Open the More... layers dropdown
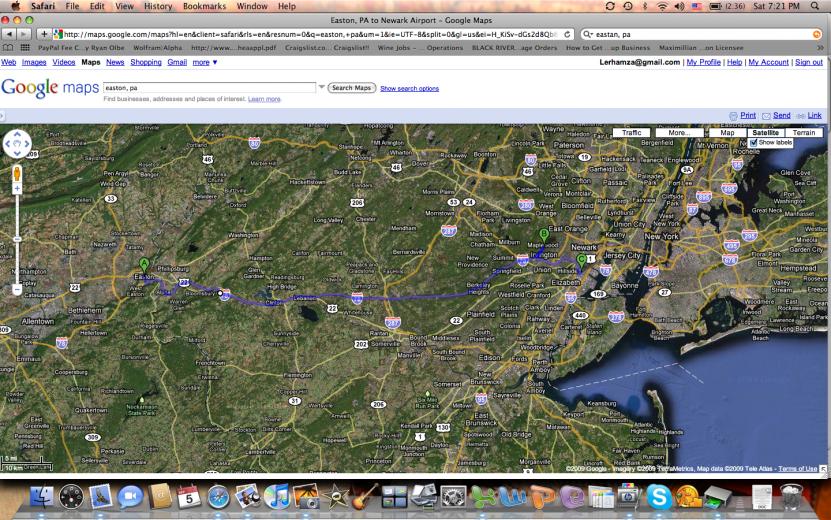The image size is (831, 520). 679,132
